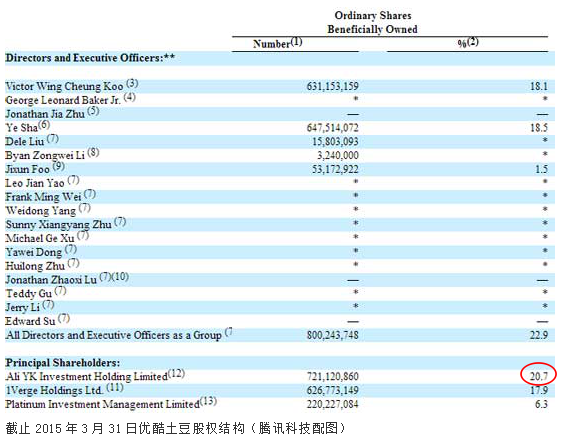
Task: Click the circled percentage 20.7
Action: (x=538, y=377)
